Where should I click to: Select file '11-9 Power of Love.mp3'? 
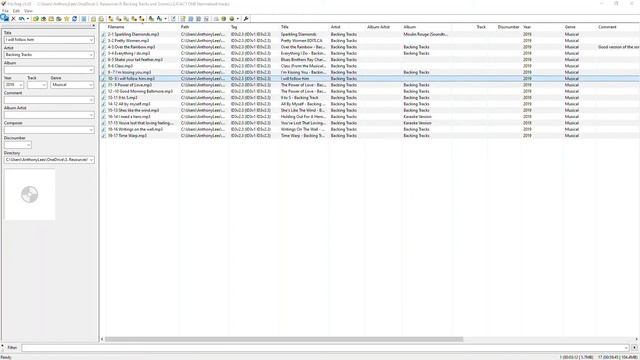click(130, 85)
